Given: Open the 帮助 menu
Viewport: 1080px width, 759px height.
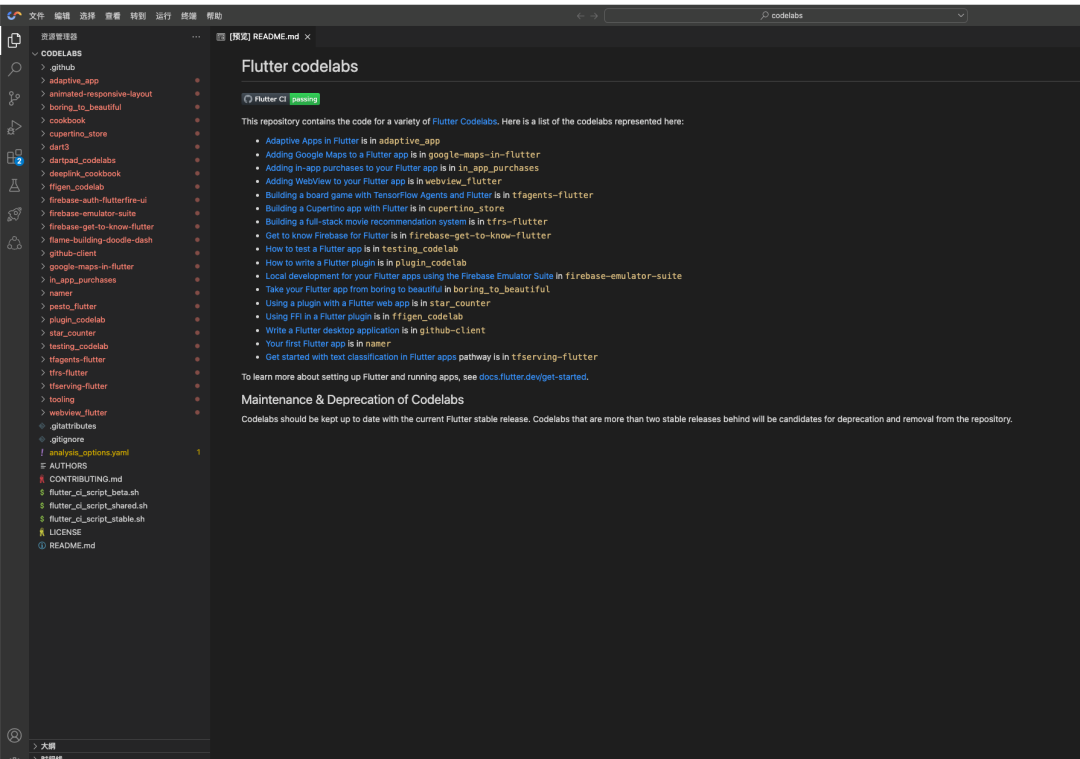Looking at the screenshot, I should pos(214,16).
